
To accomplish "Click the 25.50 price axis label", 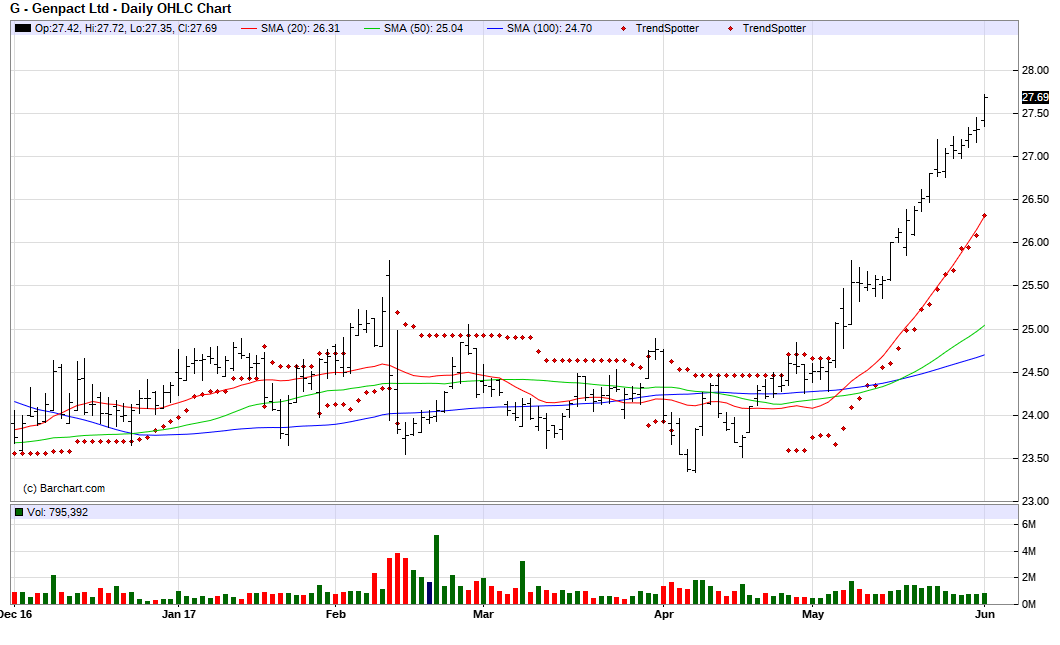I will (1035, 285).
